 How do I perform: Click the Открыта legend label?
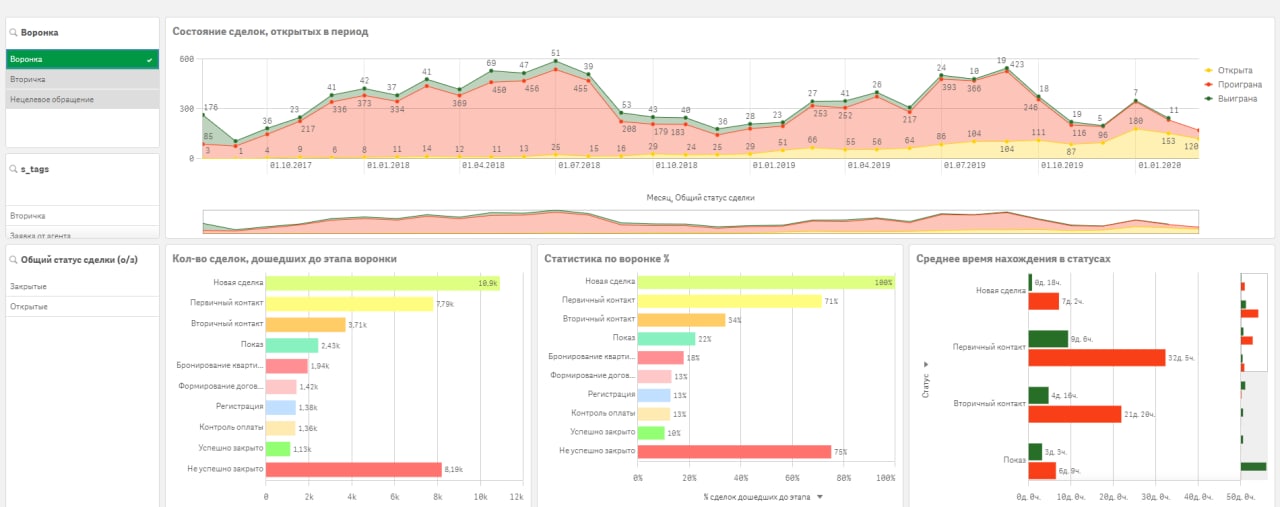pyautogui.click(x=1235, y=70)
